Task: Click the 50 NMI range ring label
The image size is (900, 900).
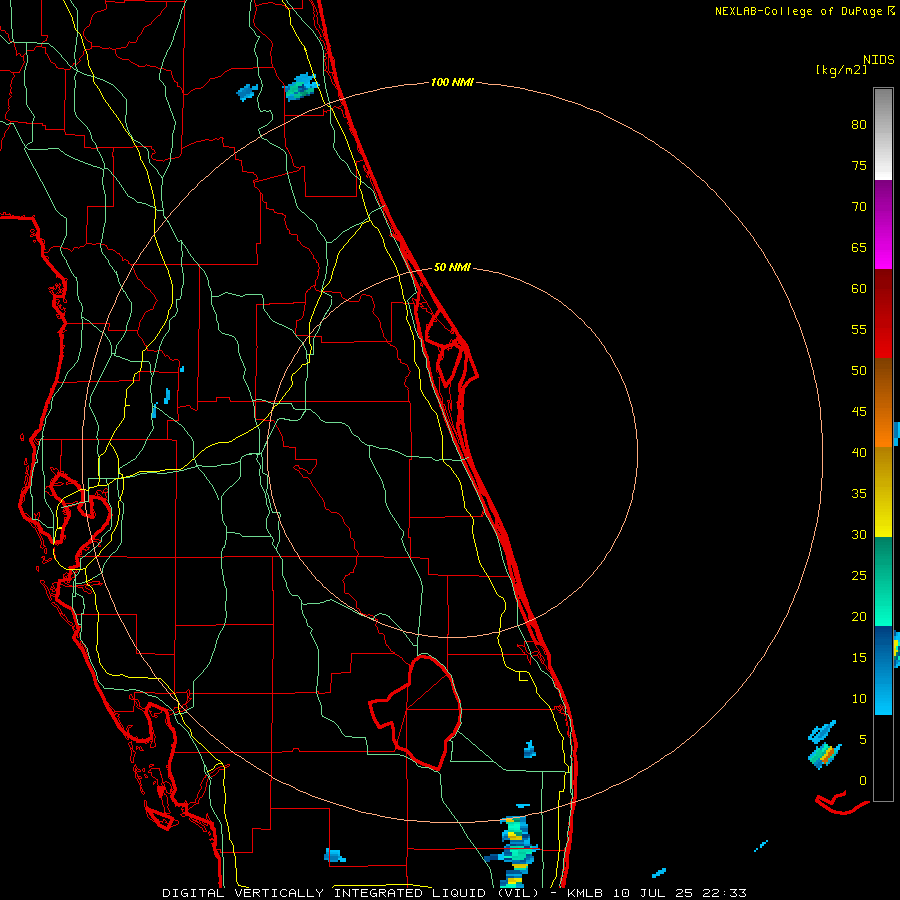Action: click(x=452, y=267)
